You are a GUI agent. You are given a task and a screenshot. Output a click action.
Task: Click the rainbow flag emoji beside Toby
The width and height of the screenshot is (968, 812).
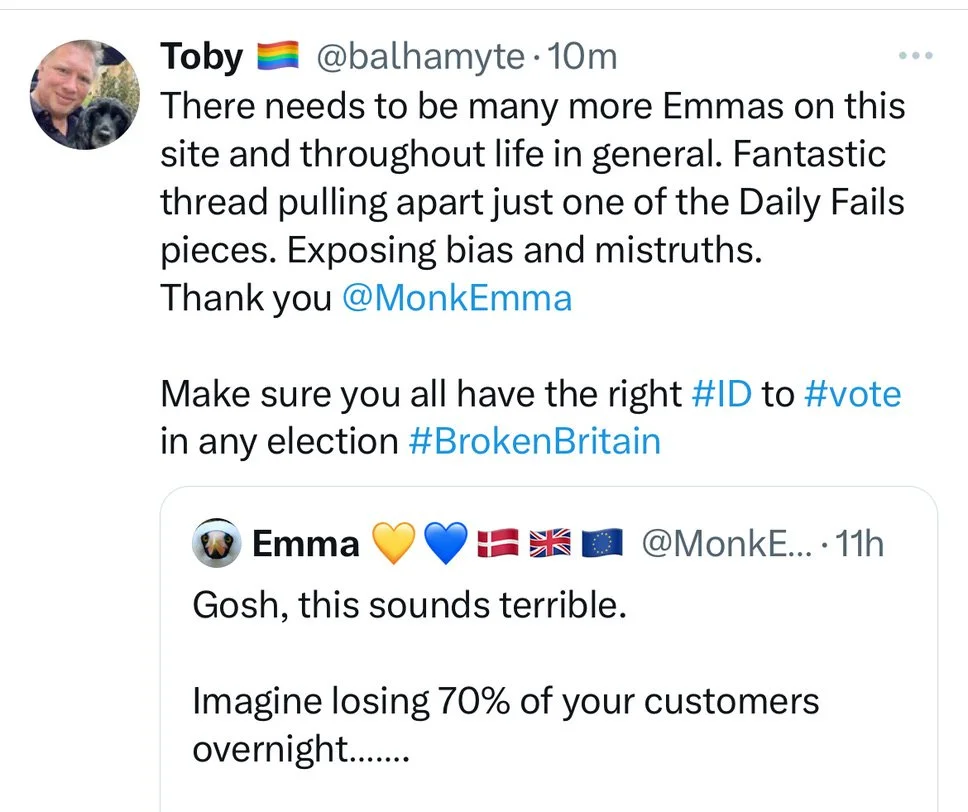277,59
